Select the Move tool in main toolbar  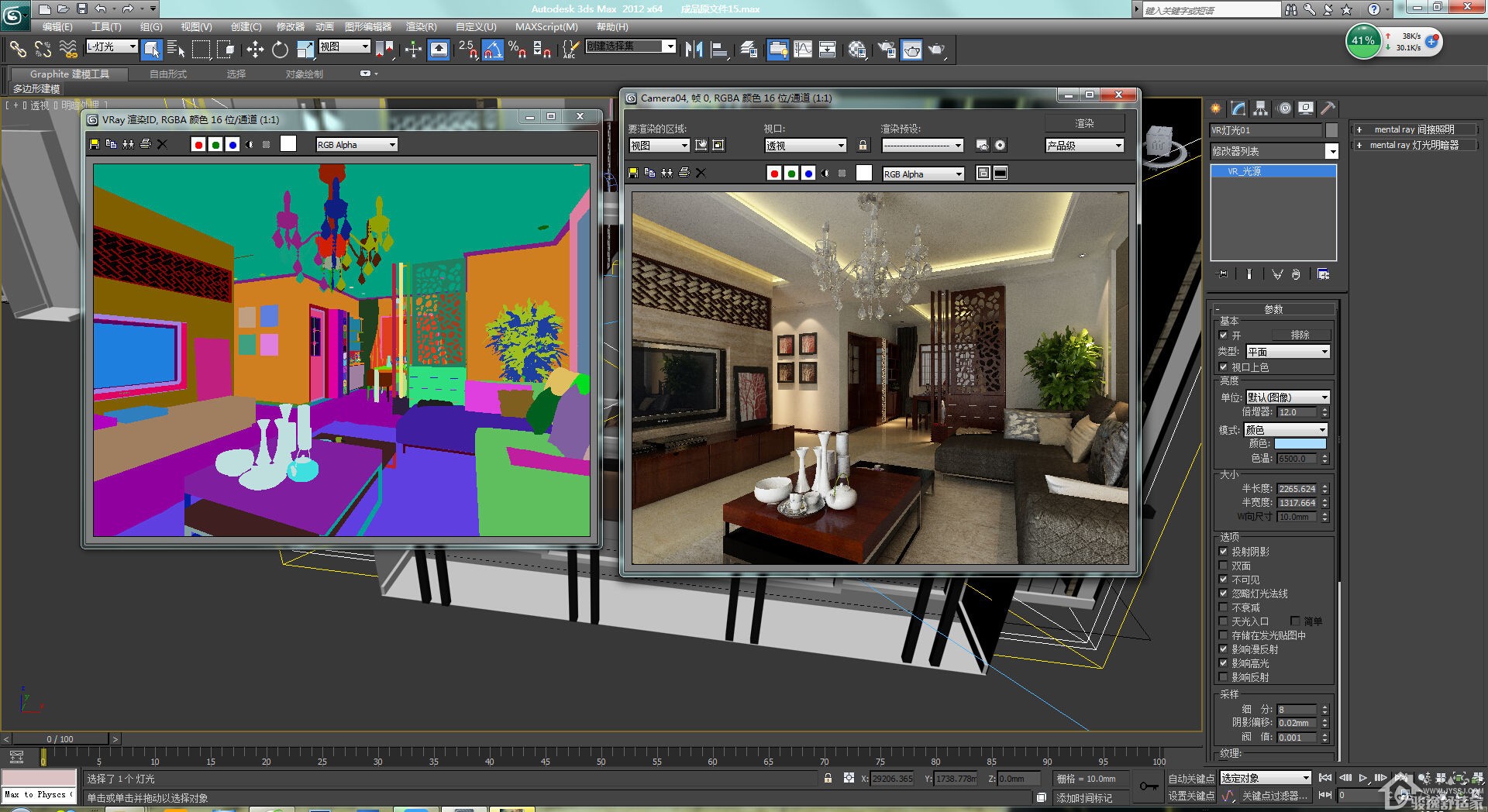click(255, 50)
